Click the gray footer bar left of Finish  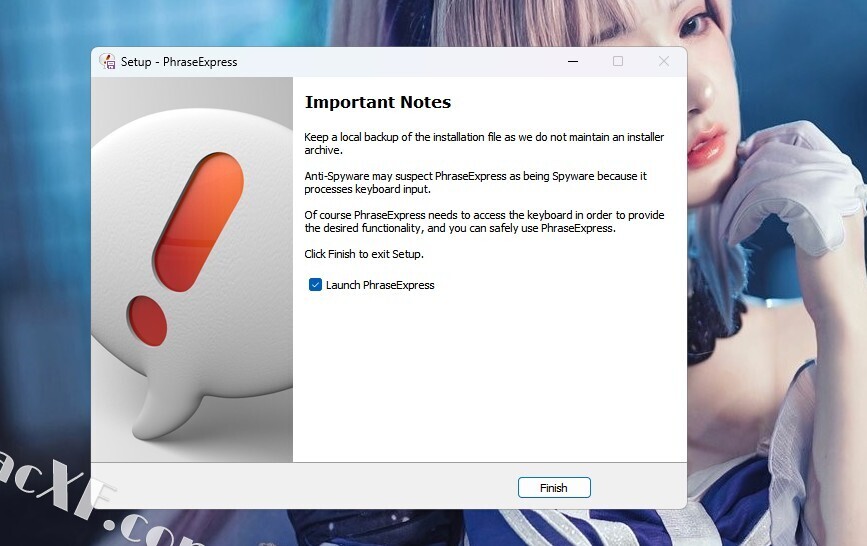click(x=304, y=486)
